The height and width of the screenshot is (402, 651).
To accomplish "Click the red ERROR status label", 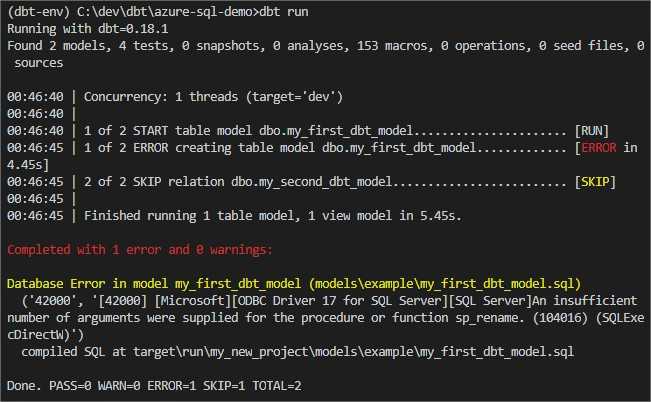I will (x=599, y=147).
